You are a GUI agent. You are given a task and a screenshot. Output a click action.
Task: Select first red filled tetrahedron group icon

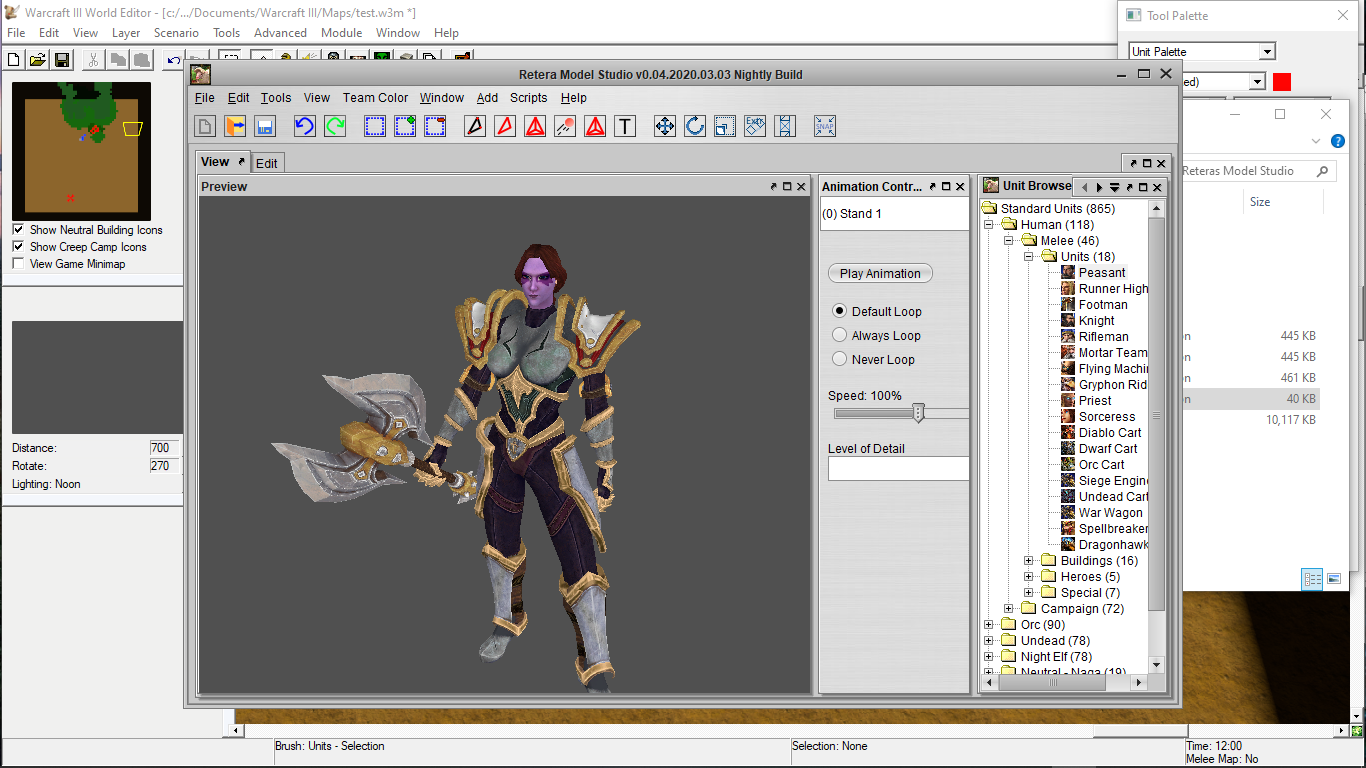pyautogui.click(x=535, y=126)
